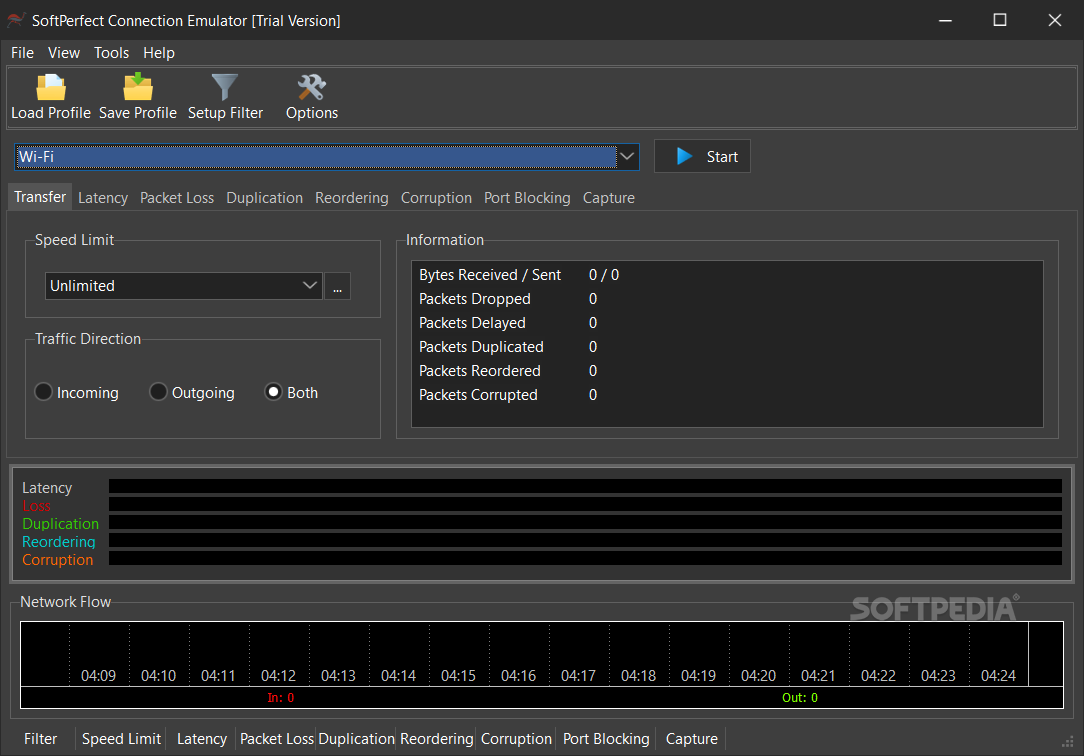1084x756 pixels.
Task: Click the orange Corruption indicator bar
Action: coord(585,558)
